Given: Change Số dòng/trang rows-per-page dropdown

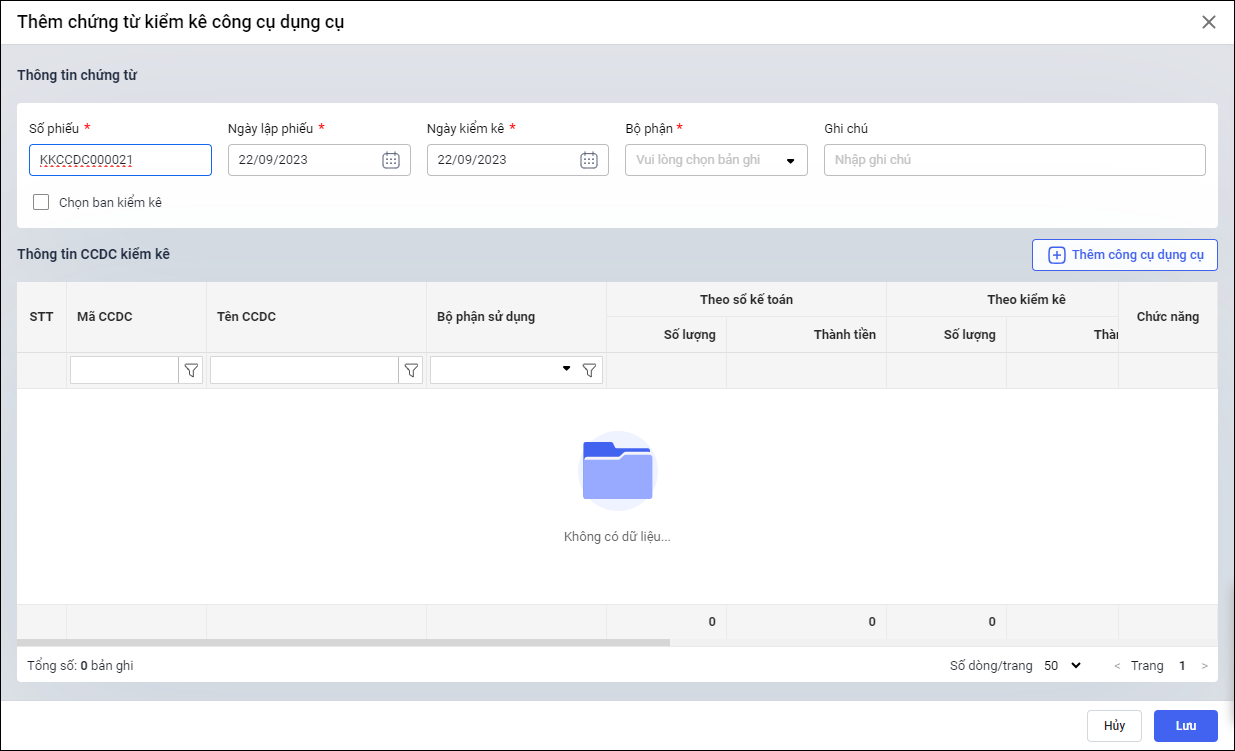Looking at the screenshot, I should tap(1062, 666).
